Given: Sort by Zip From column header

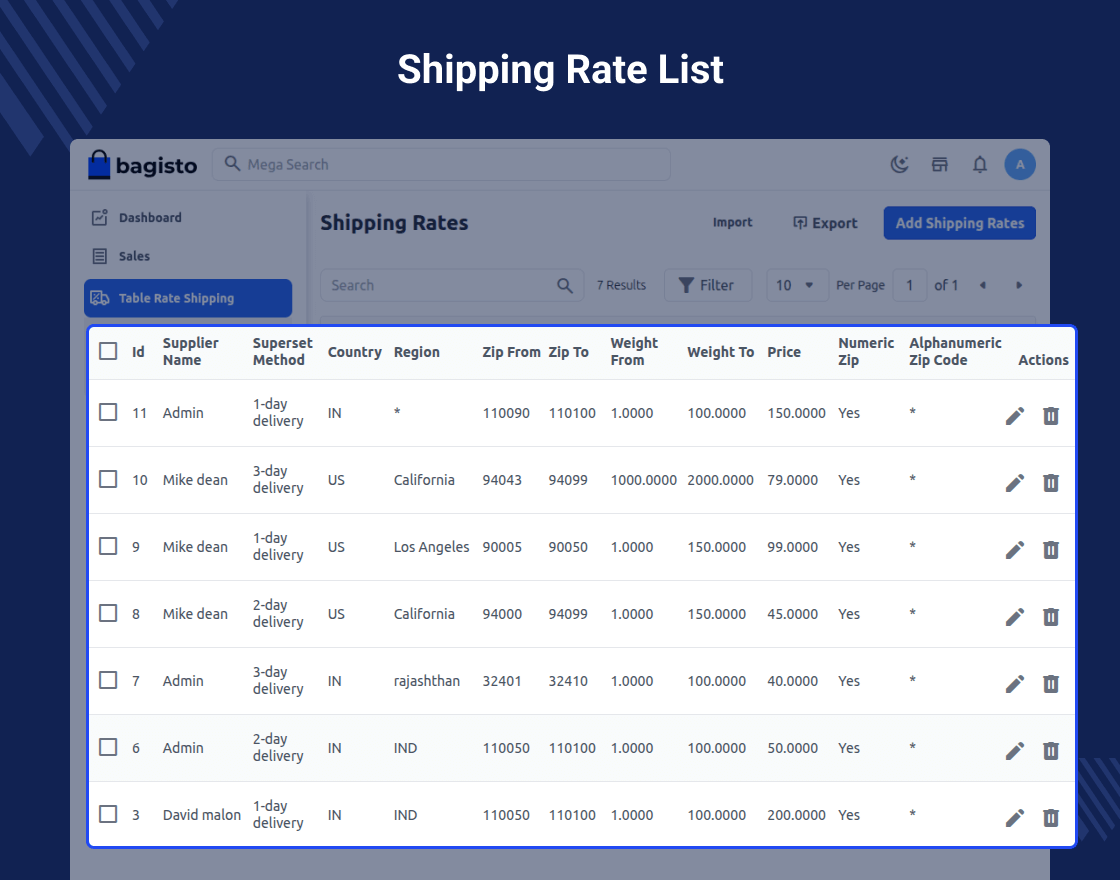Looking at the screenshot, I should click(511, 352).
